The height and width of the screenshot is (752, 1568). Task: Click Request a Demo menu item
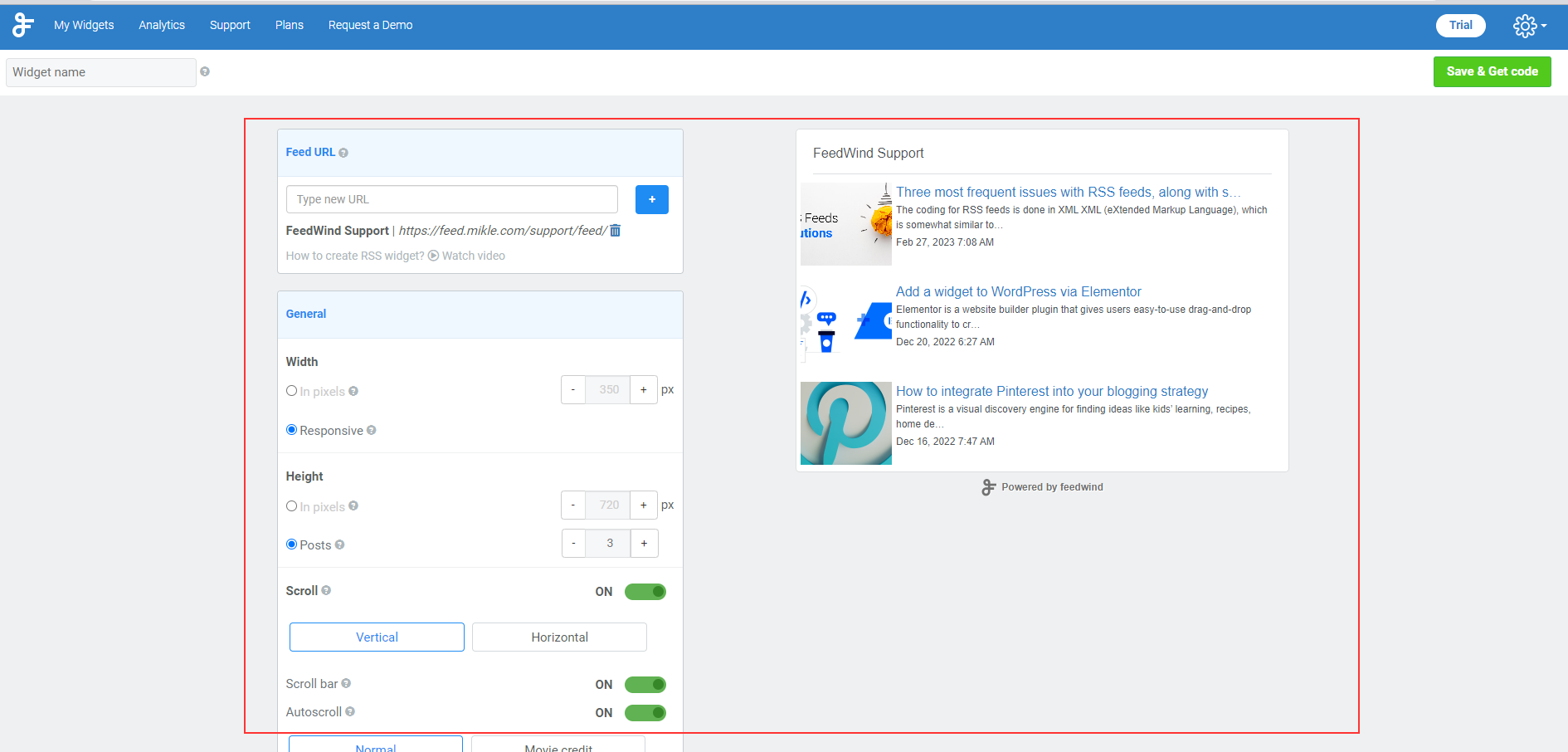coord(371,25)
